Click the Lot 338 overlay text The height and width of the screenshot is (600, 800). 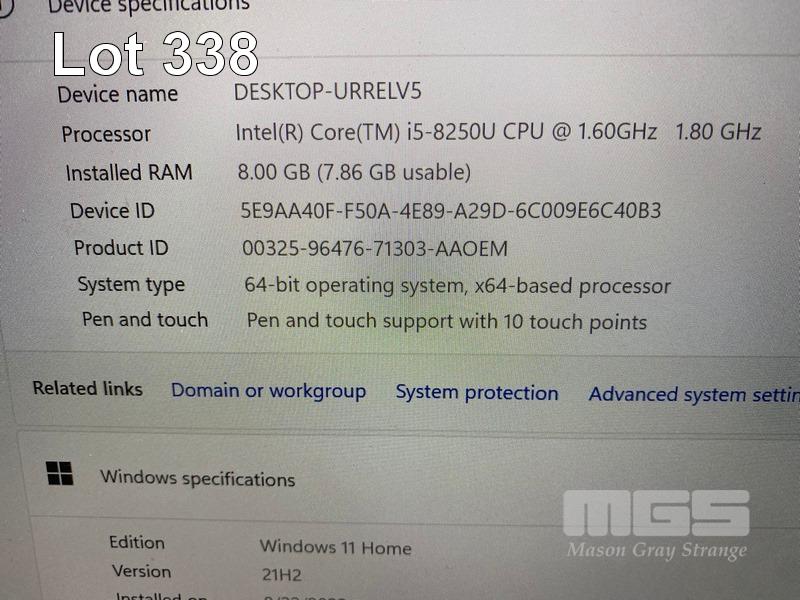tap(156, 54)
